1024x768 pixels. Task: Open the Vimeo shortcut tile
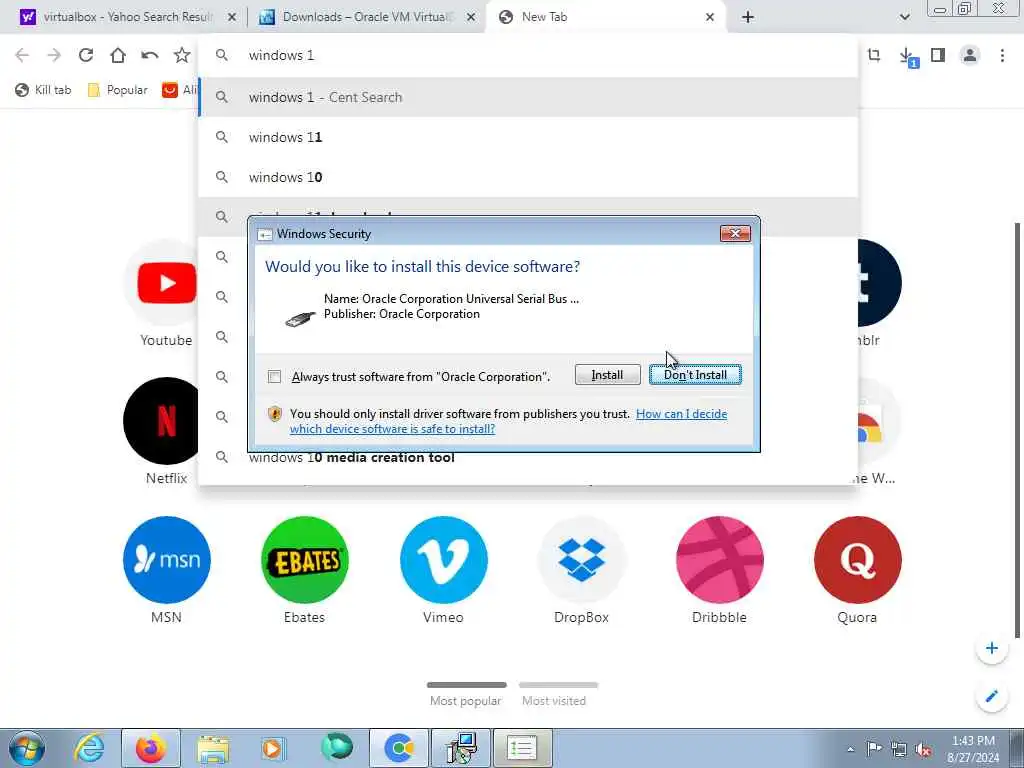443,560
